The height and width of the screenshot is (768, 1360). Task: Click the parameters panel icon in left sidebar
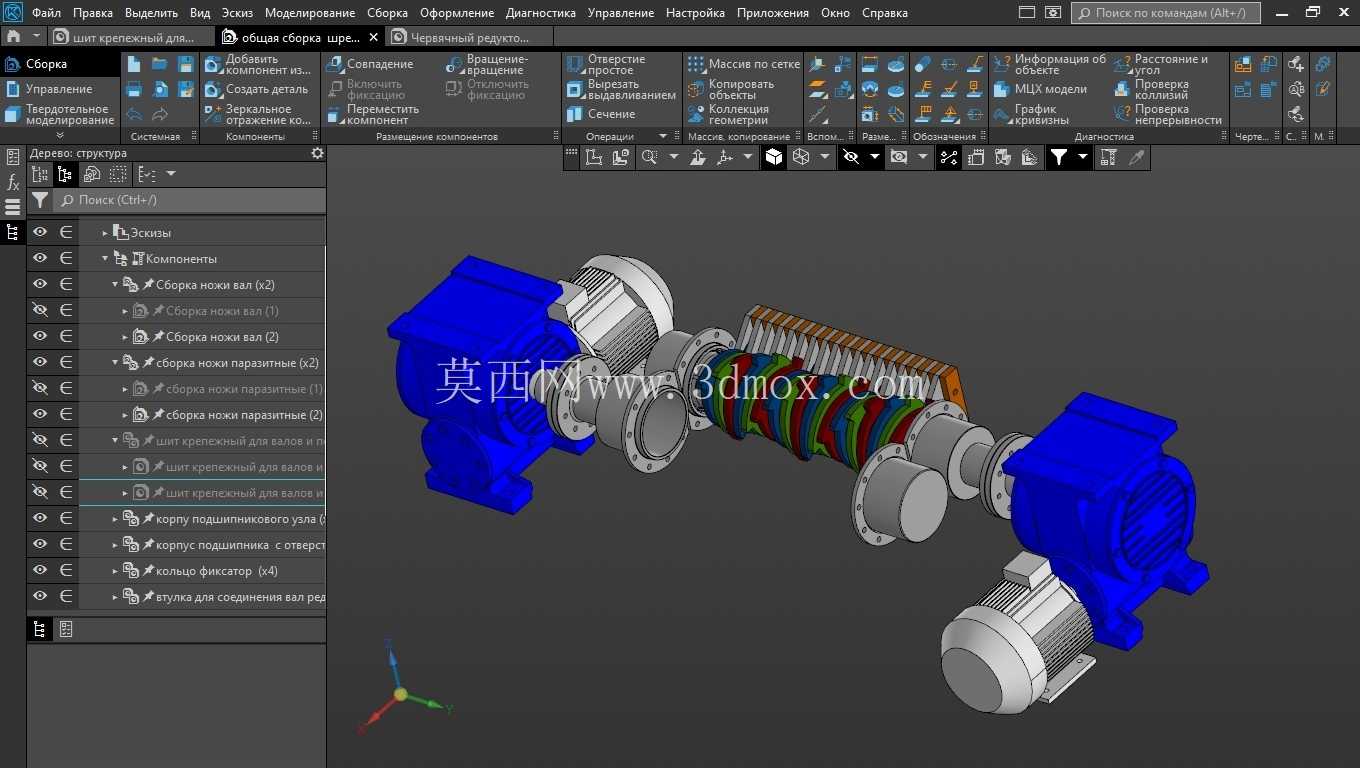(13, 157)
